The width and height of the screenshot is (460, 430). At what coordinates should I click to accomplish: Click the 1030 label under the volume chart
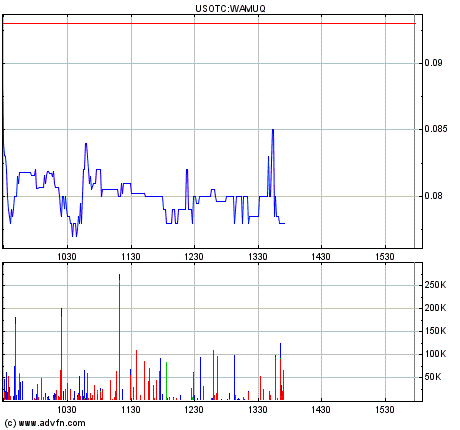67,409
